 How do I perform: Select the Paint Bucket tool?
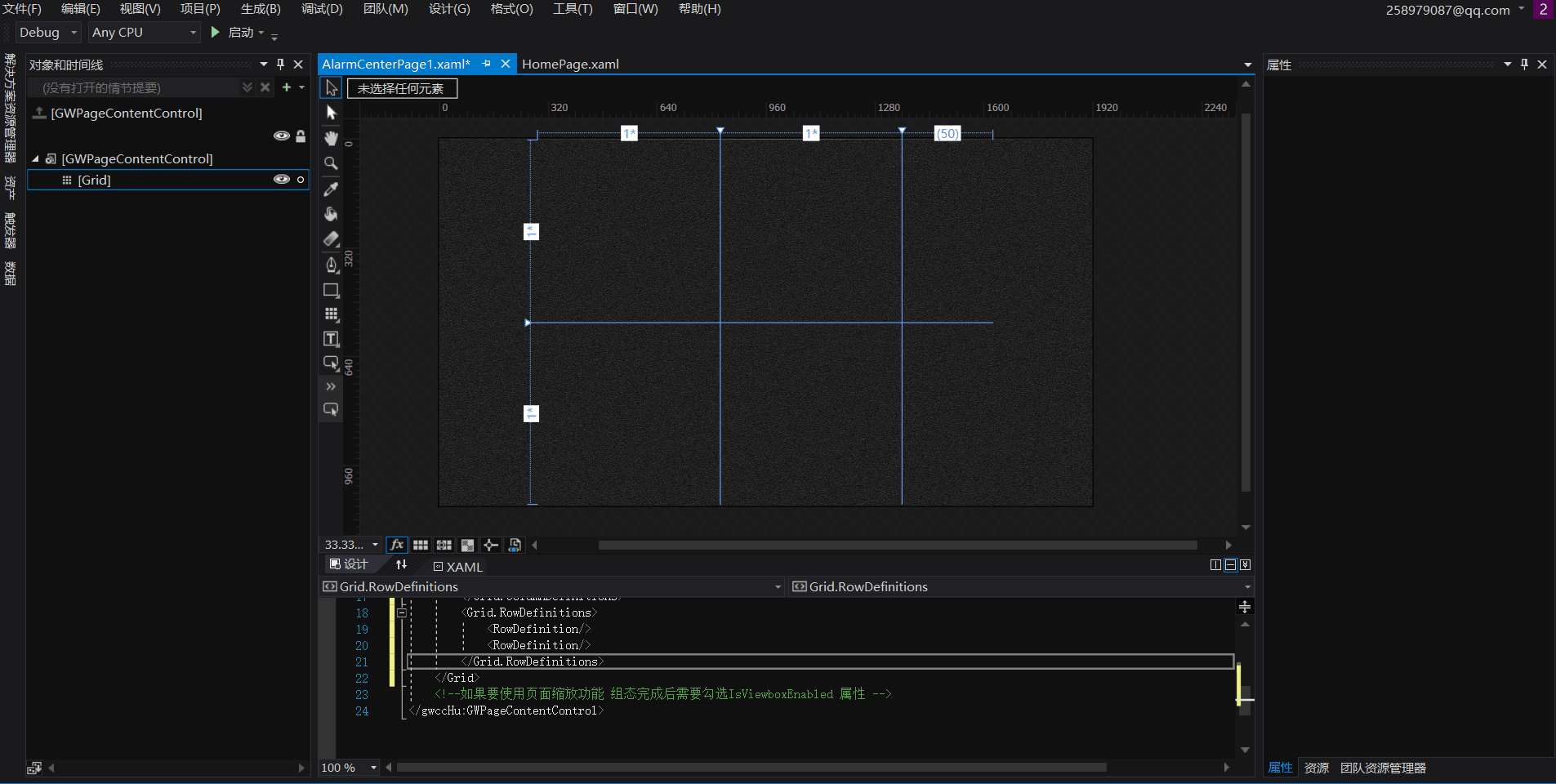(331, 214)
